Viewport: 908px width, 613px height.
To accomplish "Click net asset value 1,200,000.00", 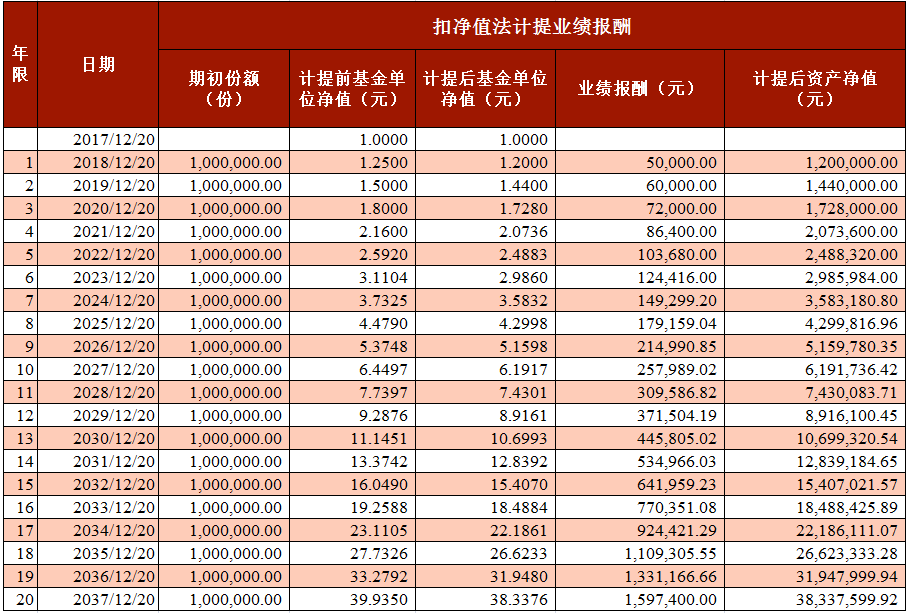I will (815, 163).
